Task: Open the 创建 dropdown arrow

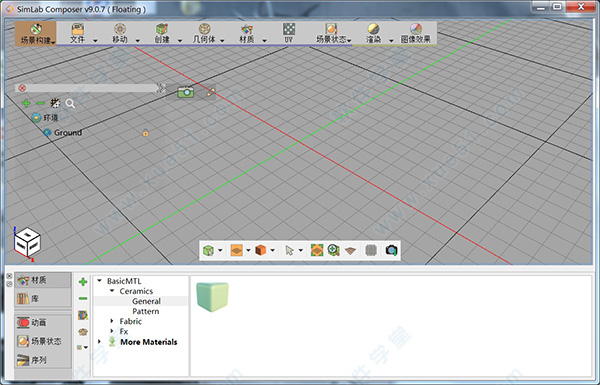Action: [180, 40]
